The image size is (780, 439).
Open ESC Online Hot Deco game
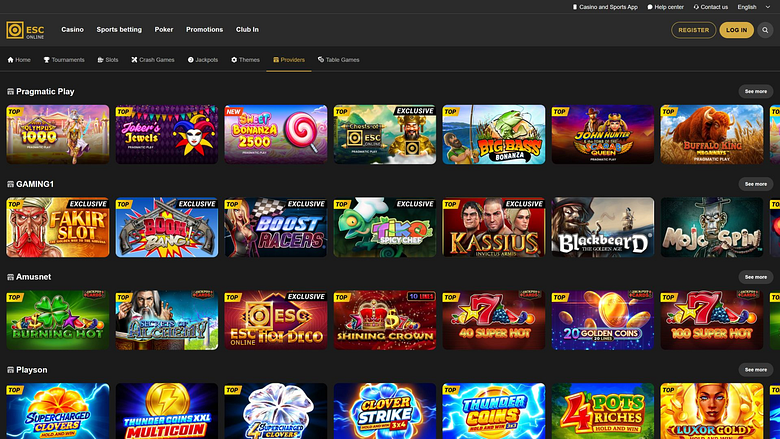(276, 320)
